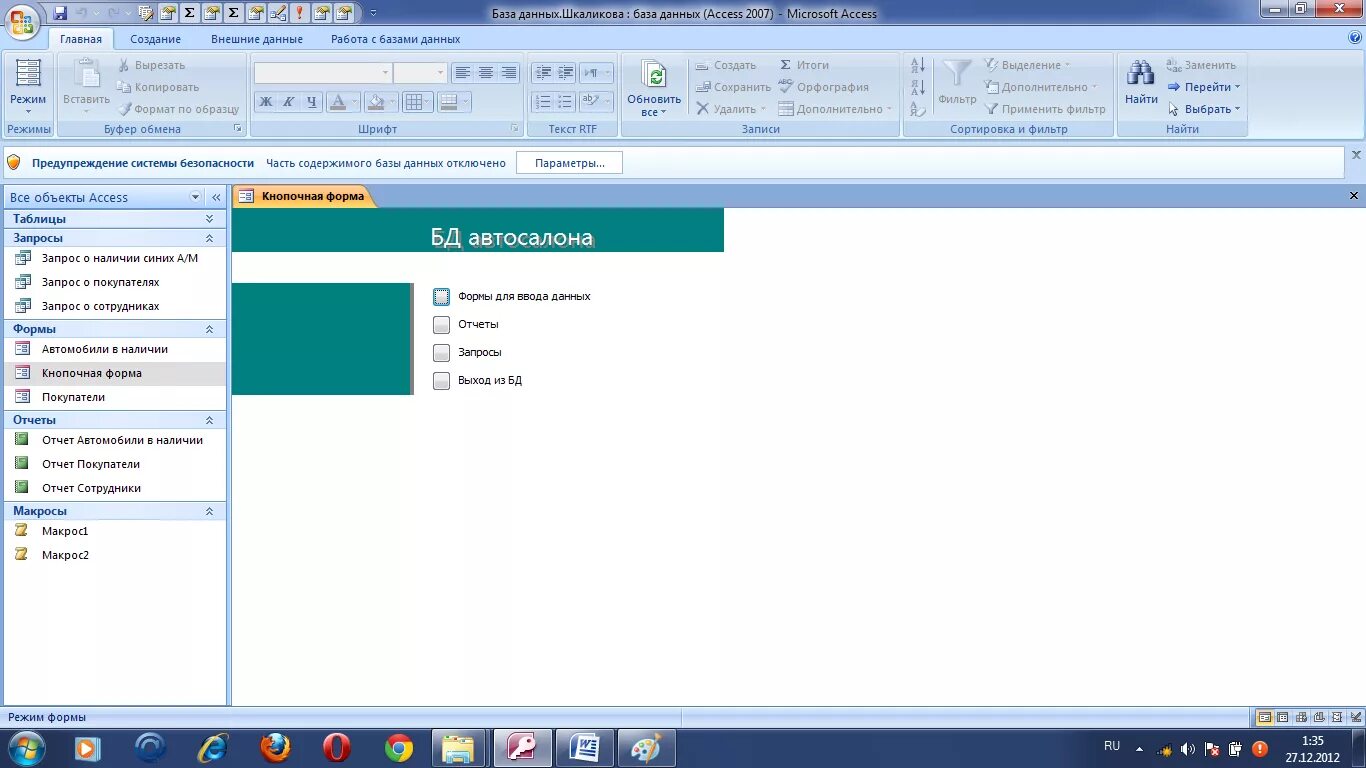Switch to the Создание ribbon tab

tap(155, 39)
